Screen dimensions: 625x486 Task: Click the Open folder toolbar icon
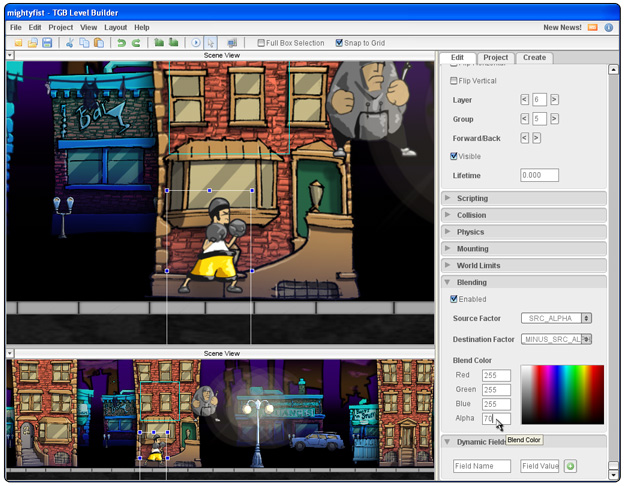tap(33, 43)
